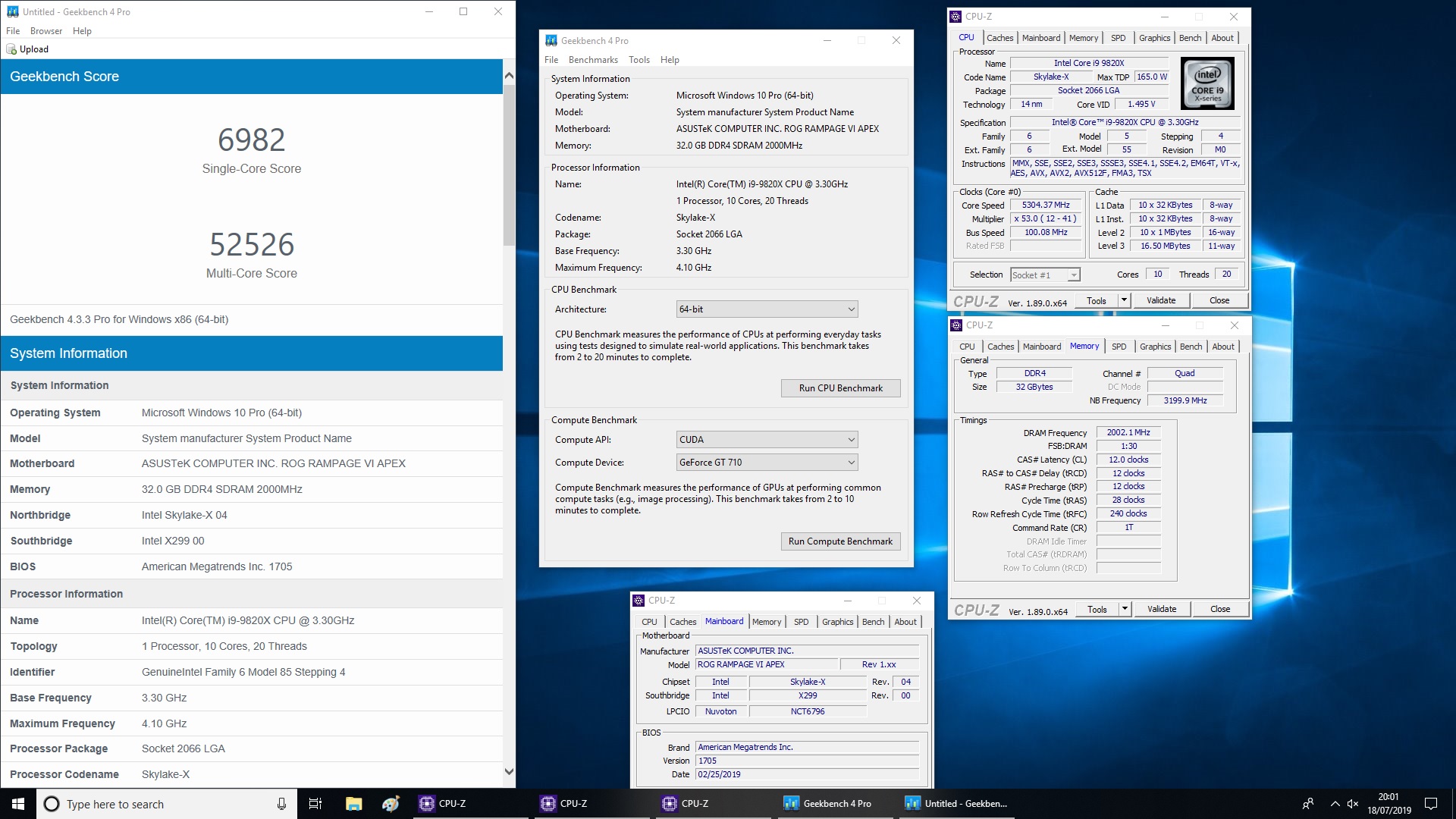Click the Intel Core i9 X-series logo
1456x819 pixels.
(x=1208, y=83)
